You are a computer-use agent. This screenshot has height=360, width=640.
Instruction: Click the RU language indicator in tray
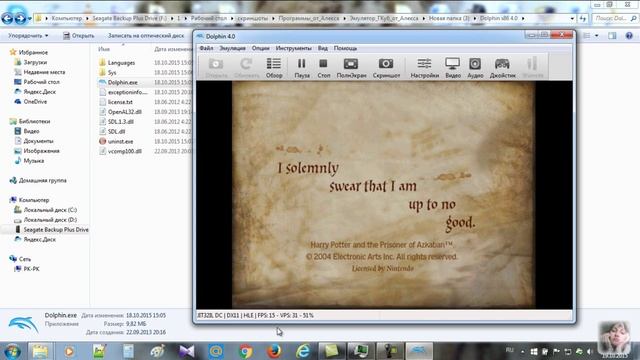[x=509, y=350]
